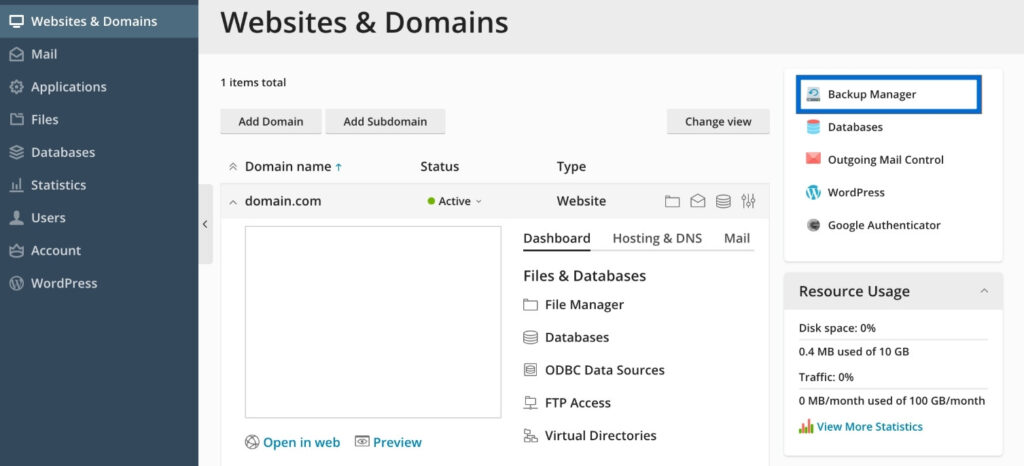Open WordPress in the right panel
Viewport: 1024px width, 466px height.
coord(845,193)
